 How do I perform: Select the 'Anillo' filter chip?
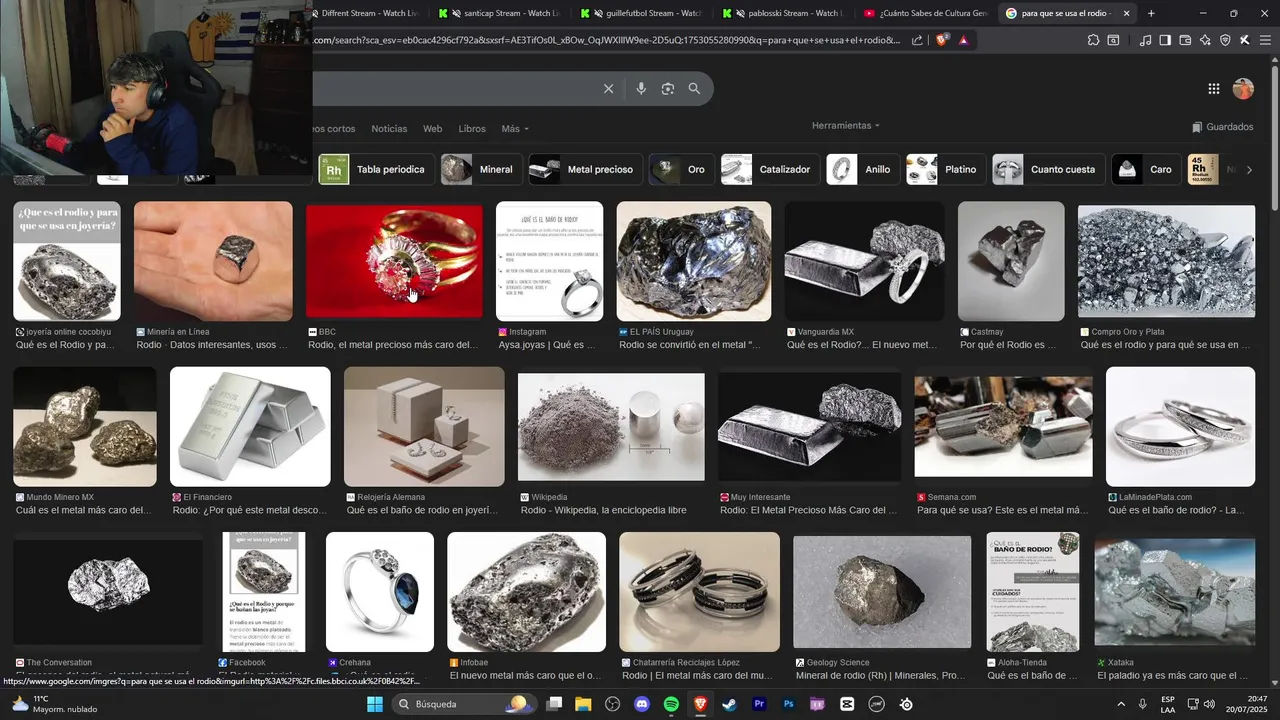click(x=863, y=170)
